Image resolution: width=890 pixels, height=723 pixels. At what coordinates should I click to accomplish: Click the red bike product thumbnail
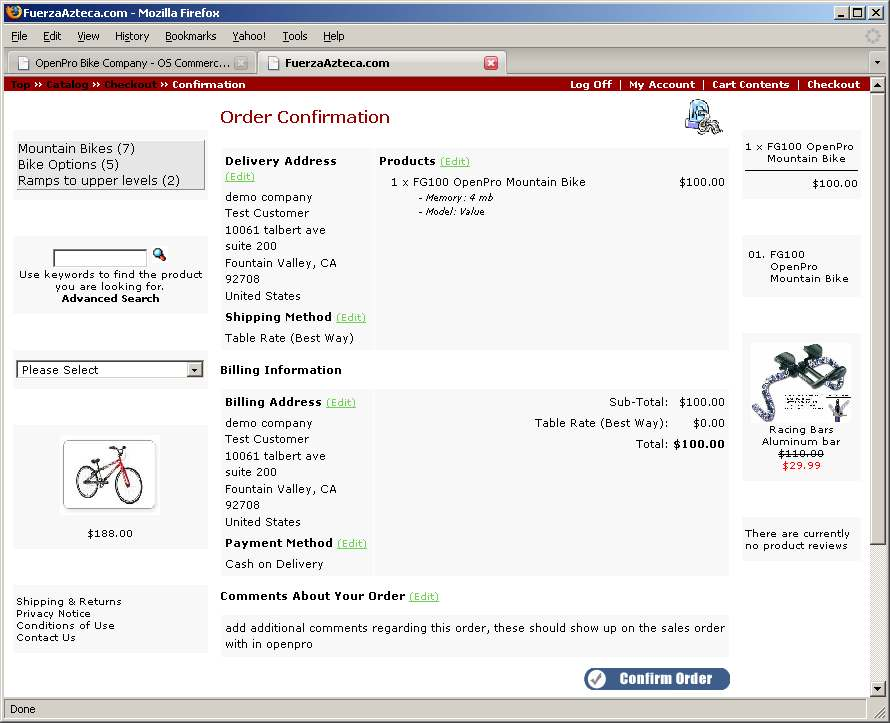click(110, 475)
